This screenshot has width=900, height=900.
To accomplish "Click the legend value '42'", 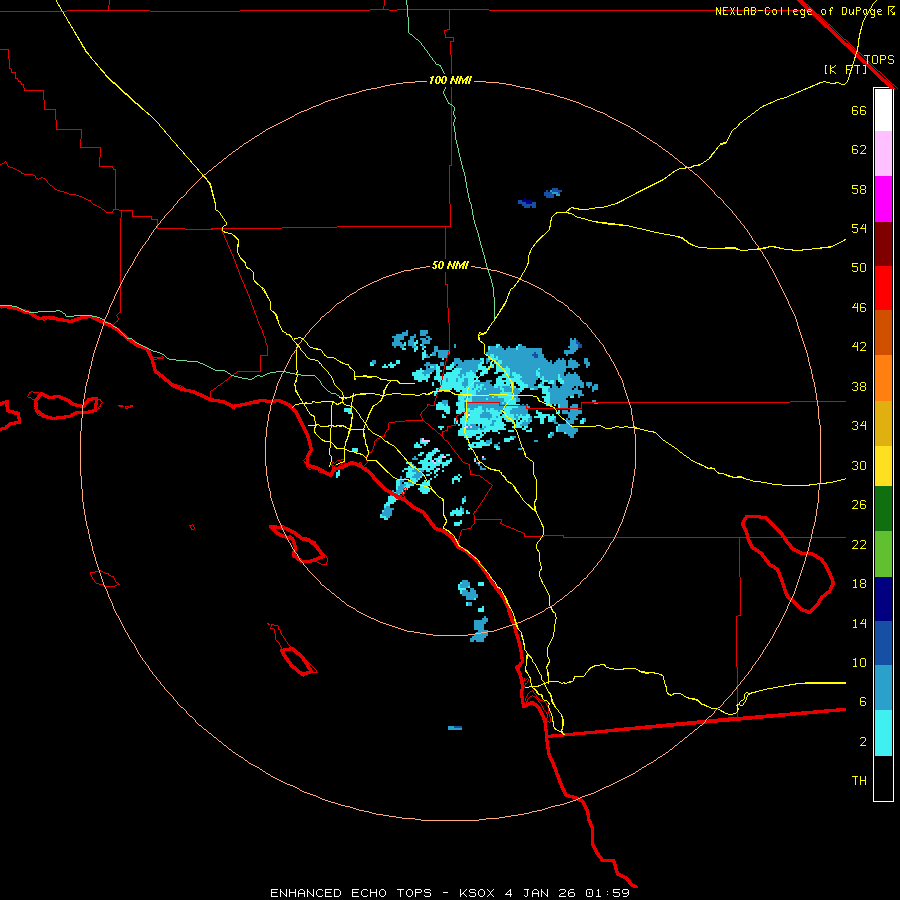I will [x=859, y=347].
